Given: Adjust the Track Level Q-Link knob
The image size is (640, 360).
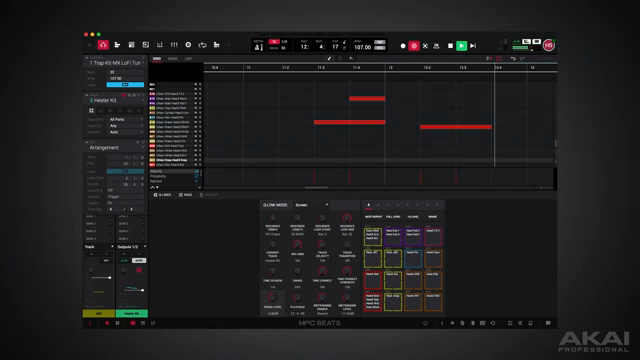Looking at the screenshot, I should coord(272,298).
